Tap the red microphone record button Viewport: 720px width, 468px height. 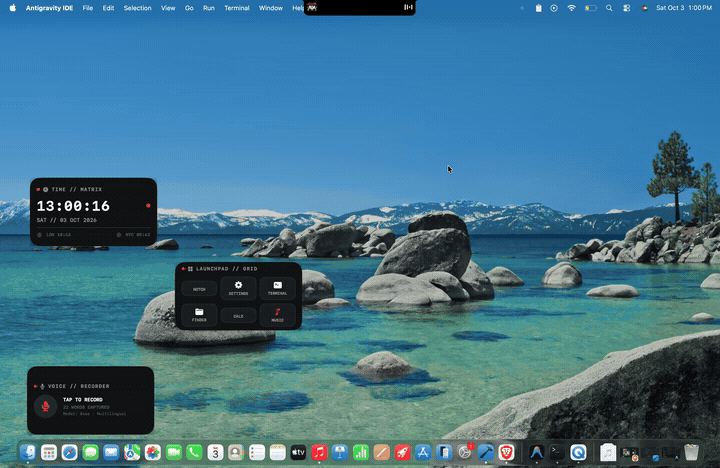(45, 406)
